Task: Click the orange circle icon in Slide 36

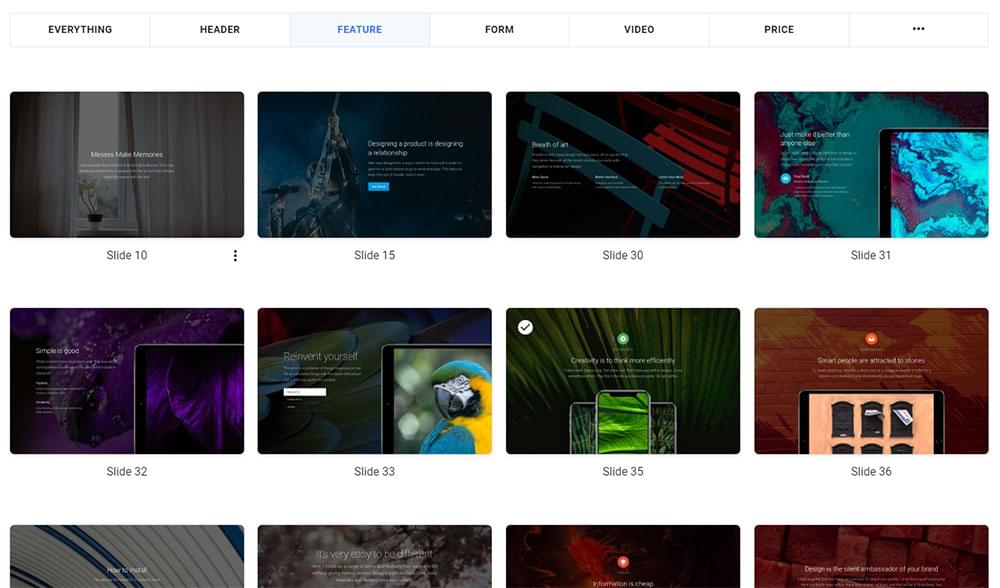Action: (871, 339)
